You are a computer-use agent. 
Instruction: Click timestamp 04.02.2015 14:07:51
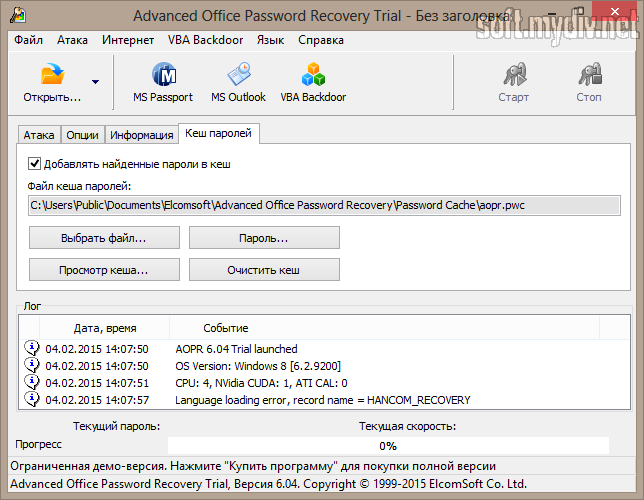tap(97, 383)
